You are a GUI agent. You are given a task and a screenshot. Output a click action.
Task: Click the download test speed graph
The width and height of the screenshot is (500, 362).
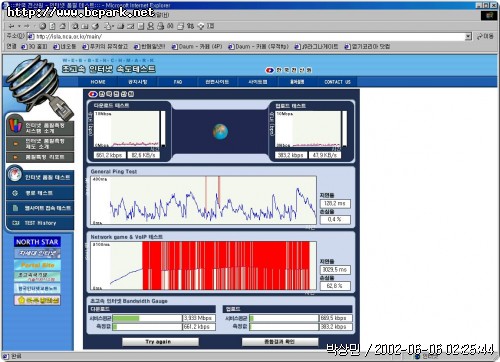[x=127, y=129]
